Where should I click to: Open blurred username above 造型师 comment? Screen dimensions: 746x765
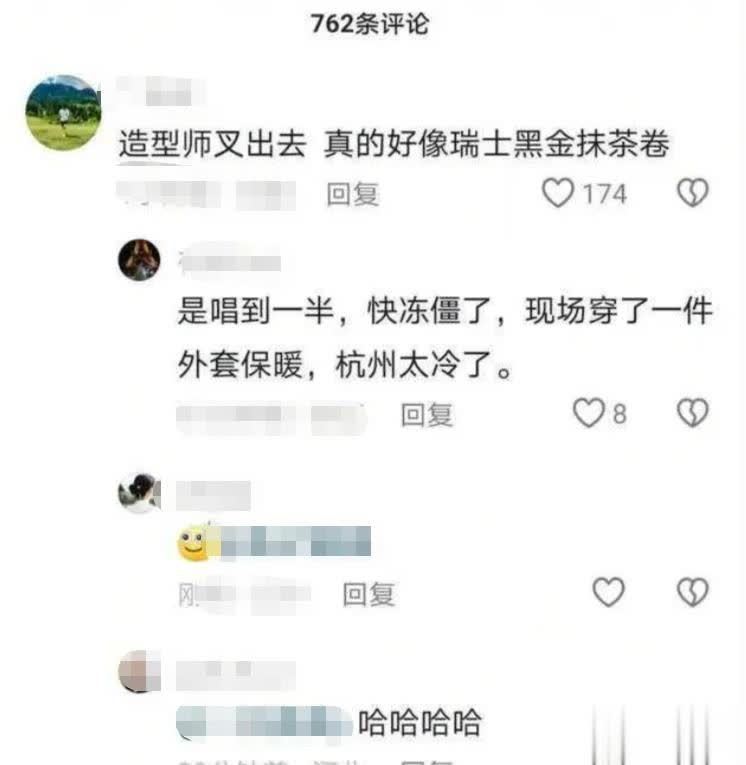coord(161,91)
